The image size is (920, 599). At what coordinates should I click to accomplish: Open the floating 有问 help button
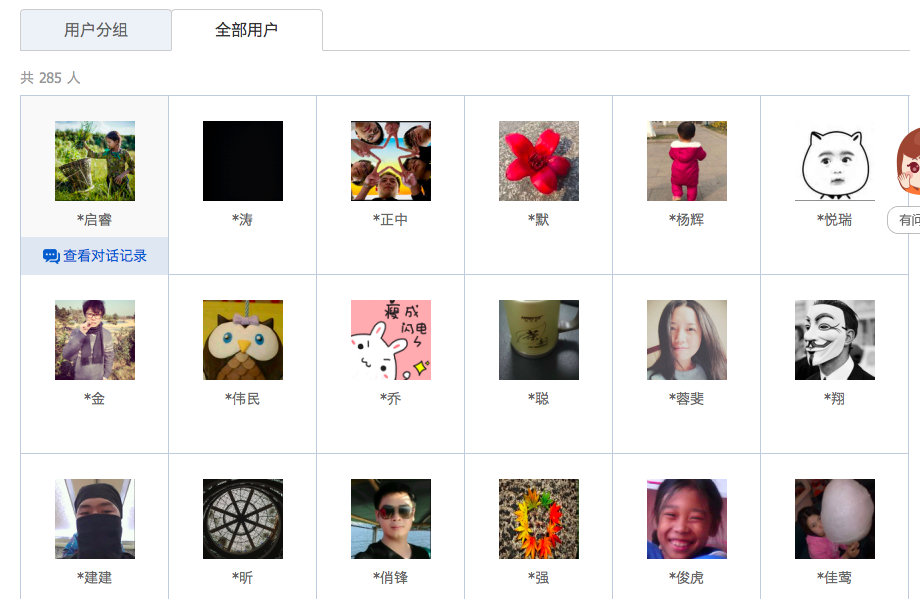pyautogui.click(x=904, y=220)
